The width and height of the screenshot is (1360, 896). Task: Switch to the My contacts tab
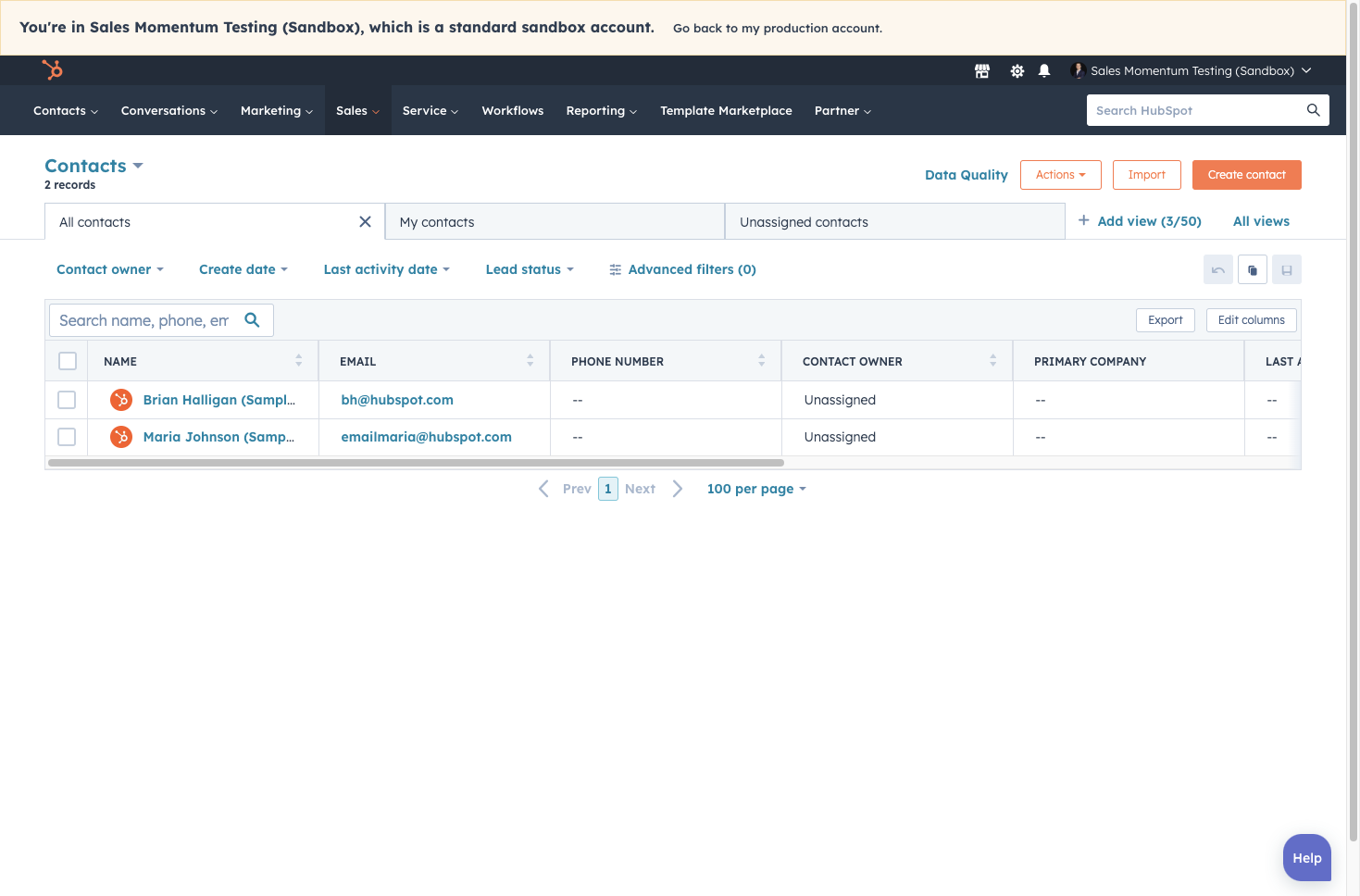click(x=555, y=222)
